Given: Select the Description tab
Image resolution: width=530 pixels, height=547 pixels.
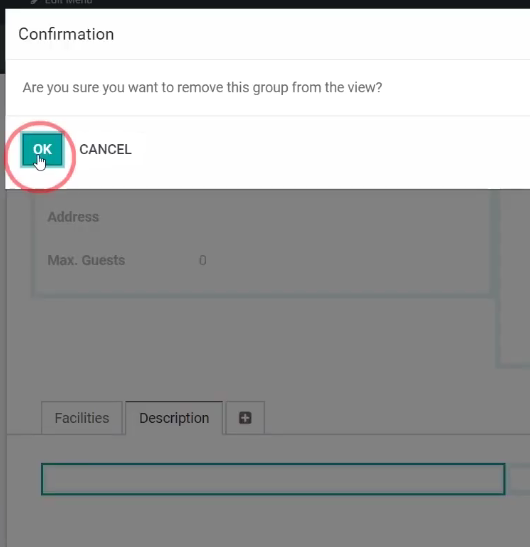Looking at the screenshot, I should 174,418.
